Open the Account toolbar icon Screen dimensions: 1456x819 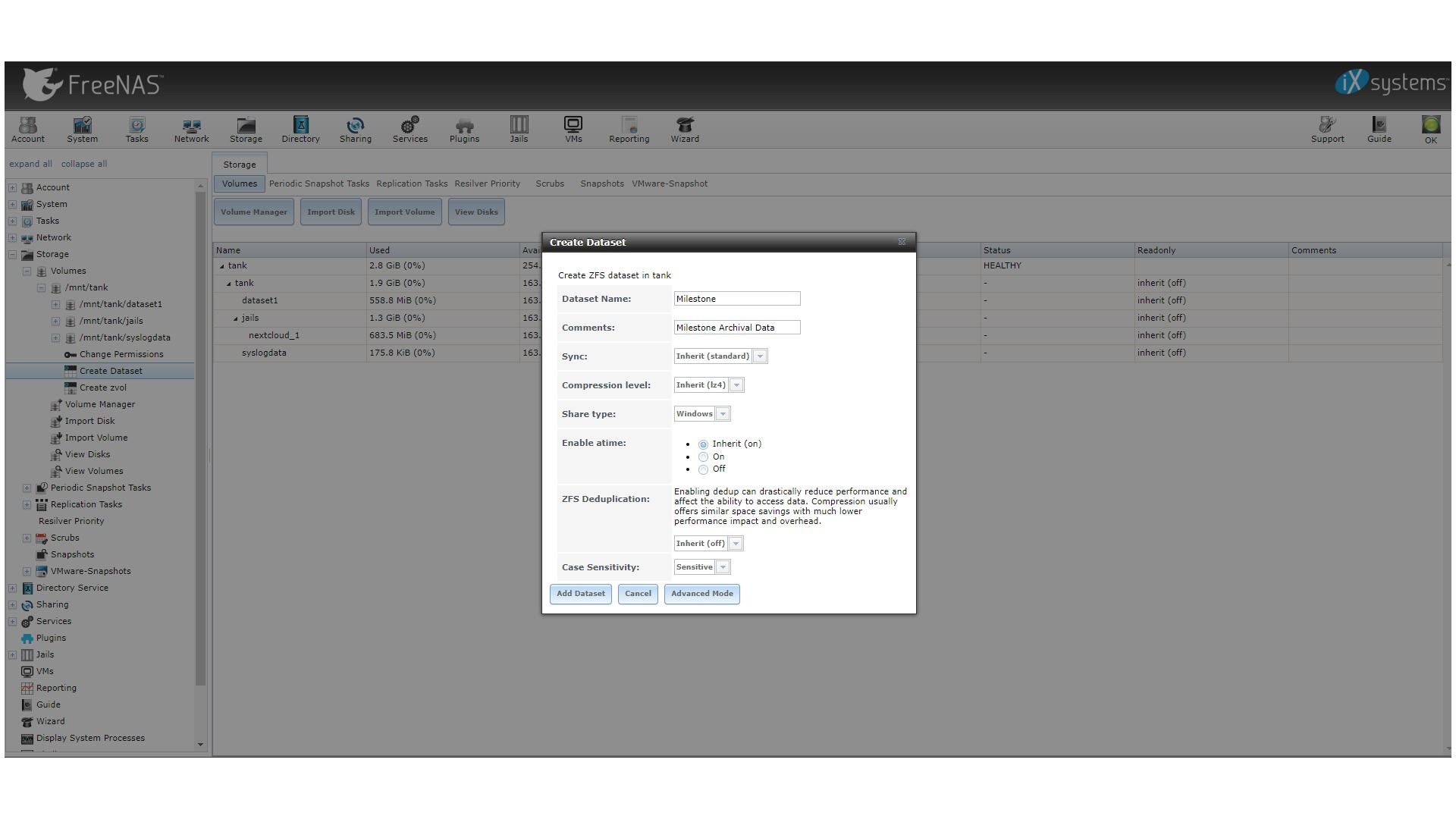(28, 130)
